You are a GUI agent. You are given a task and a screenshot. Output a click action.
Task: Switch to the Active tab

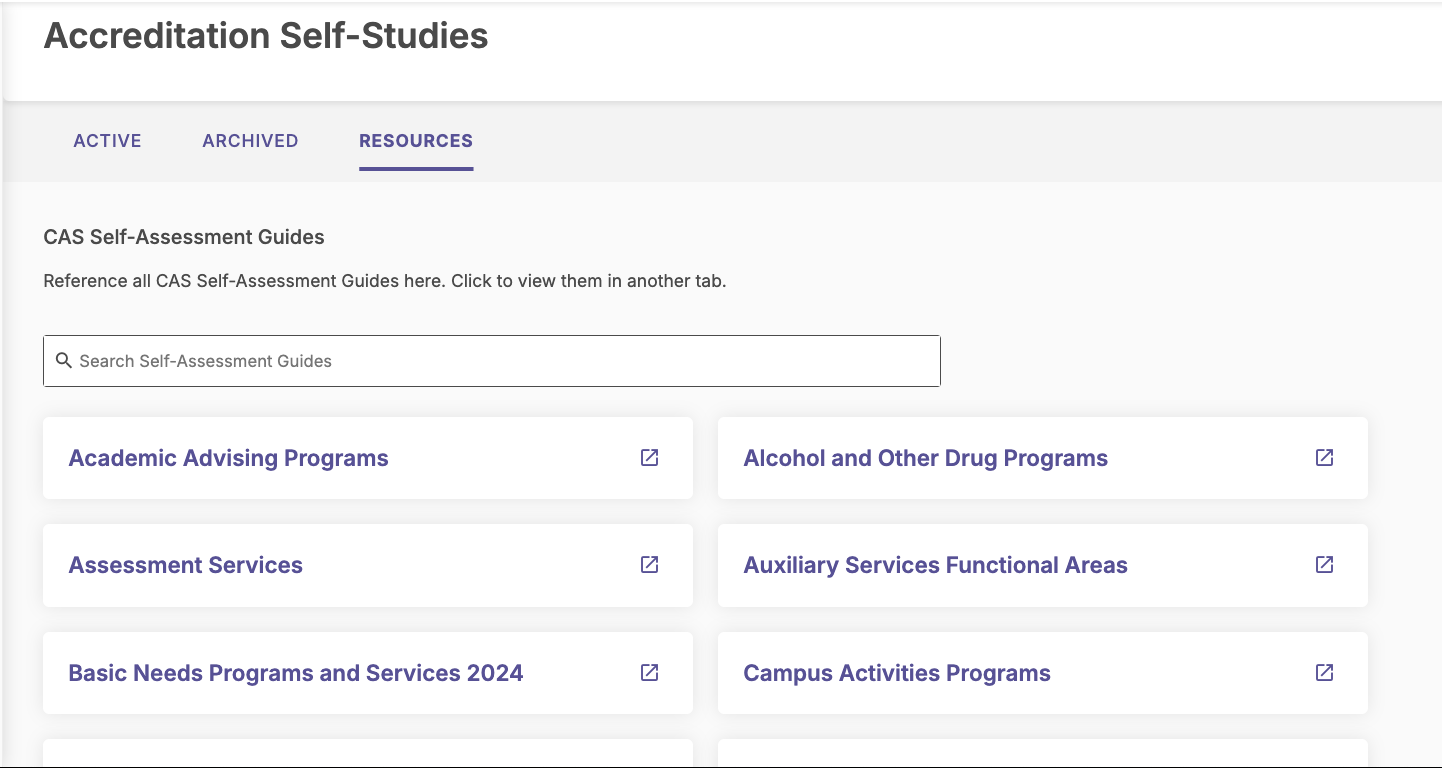(x=107, y=141)
